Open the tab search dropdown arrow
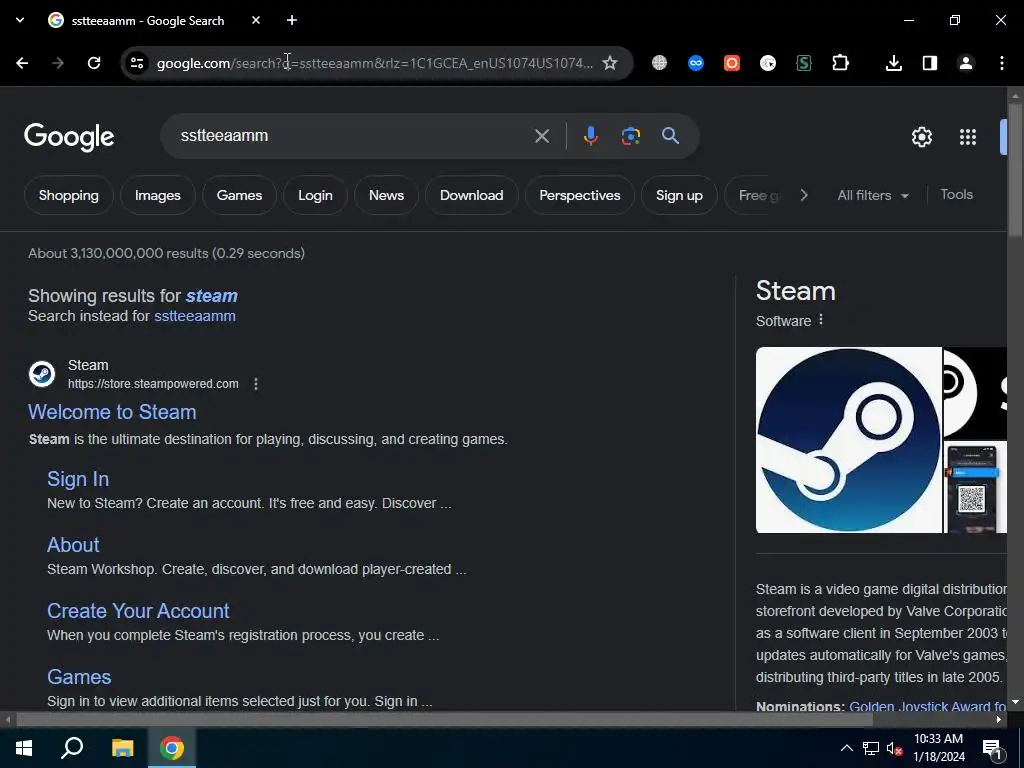 (20, 20)
